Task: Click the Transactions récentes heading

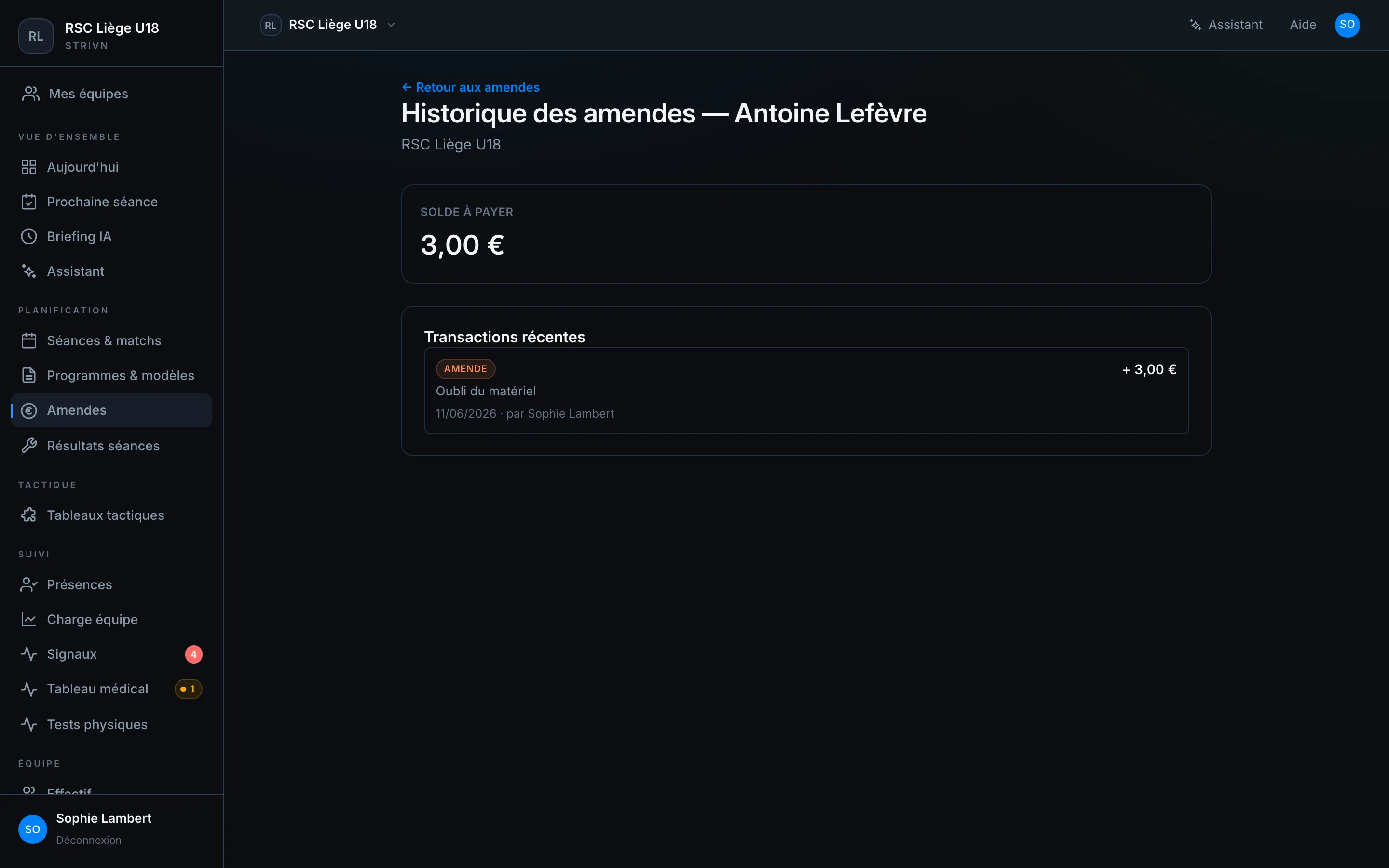Action: [504, 337]
